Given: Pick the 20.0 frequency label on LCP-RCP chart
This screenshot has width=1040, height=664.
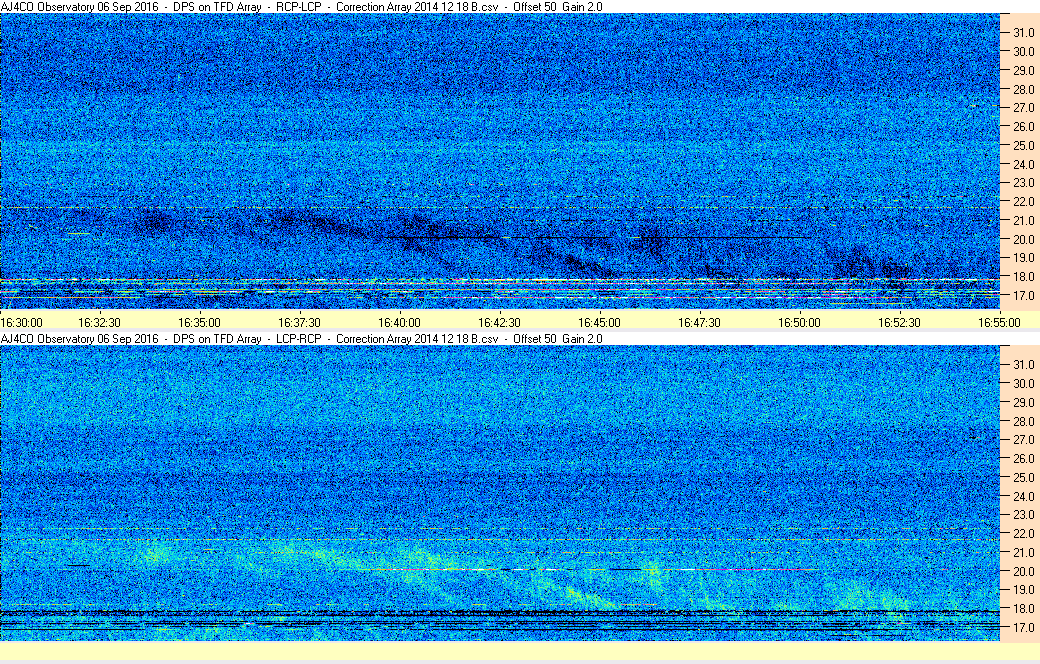Looking at the screenshot, I should click(x=1023, y=571).
